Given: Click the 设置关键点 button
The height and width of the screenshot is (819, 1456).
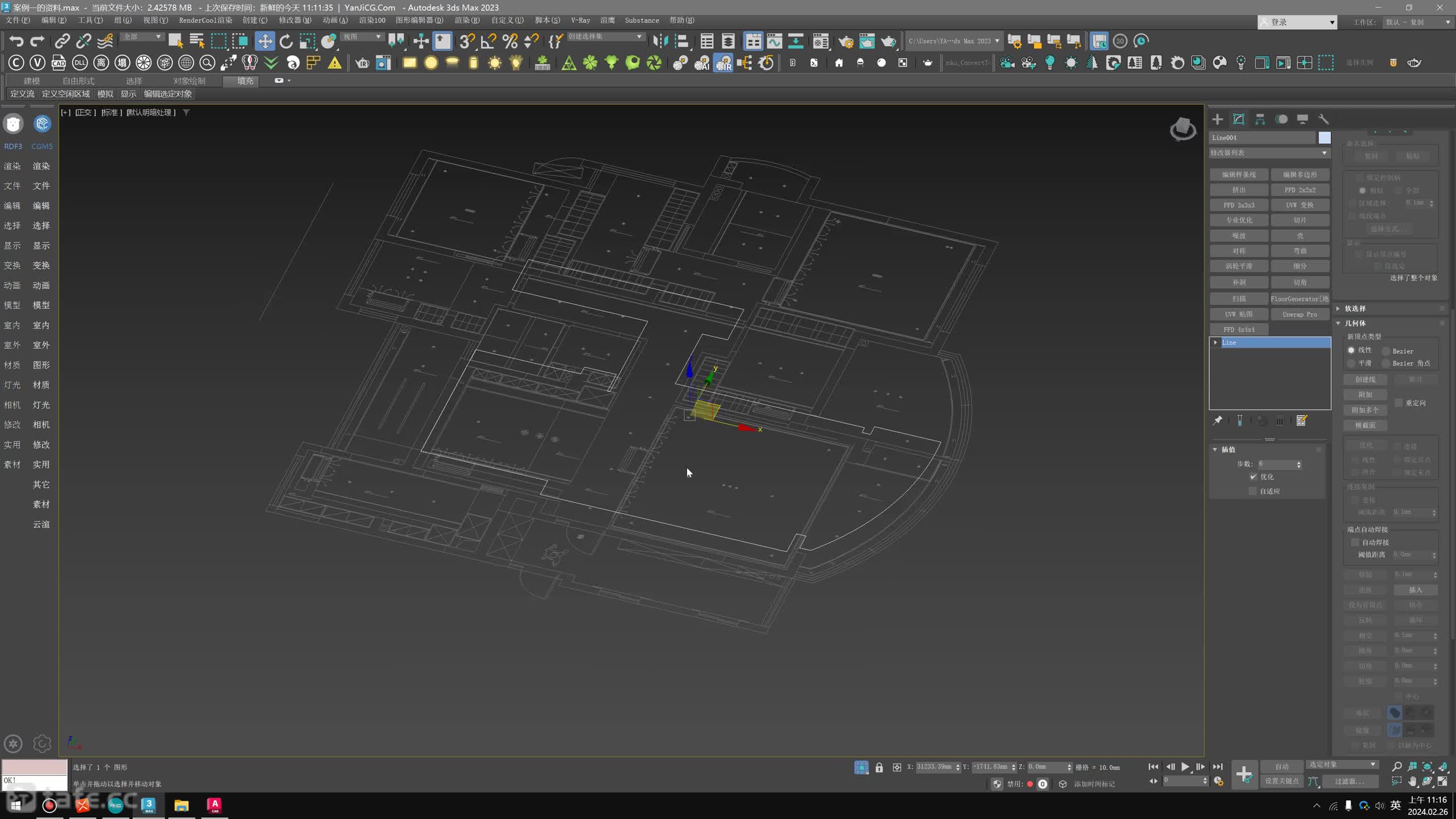Looking at the screenshot, I should point(1281,781).
